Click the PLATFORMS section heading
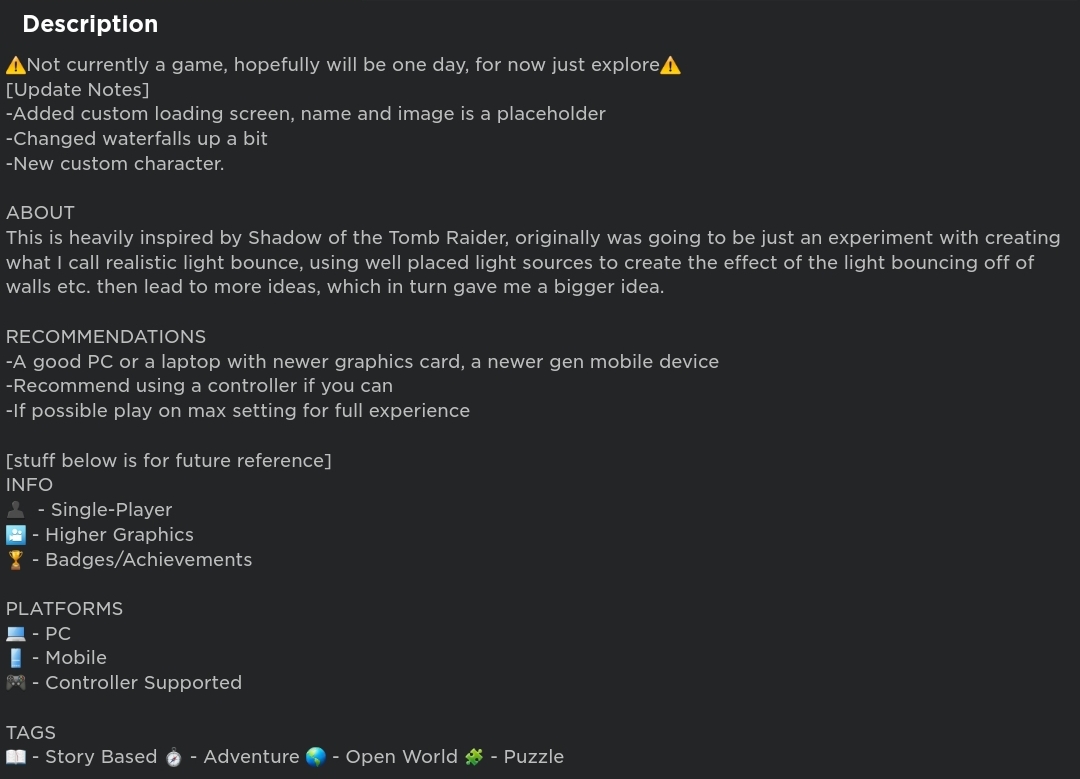The width and height of the screenshot is (1080, 779). 64,609
